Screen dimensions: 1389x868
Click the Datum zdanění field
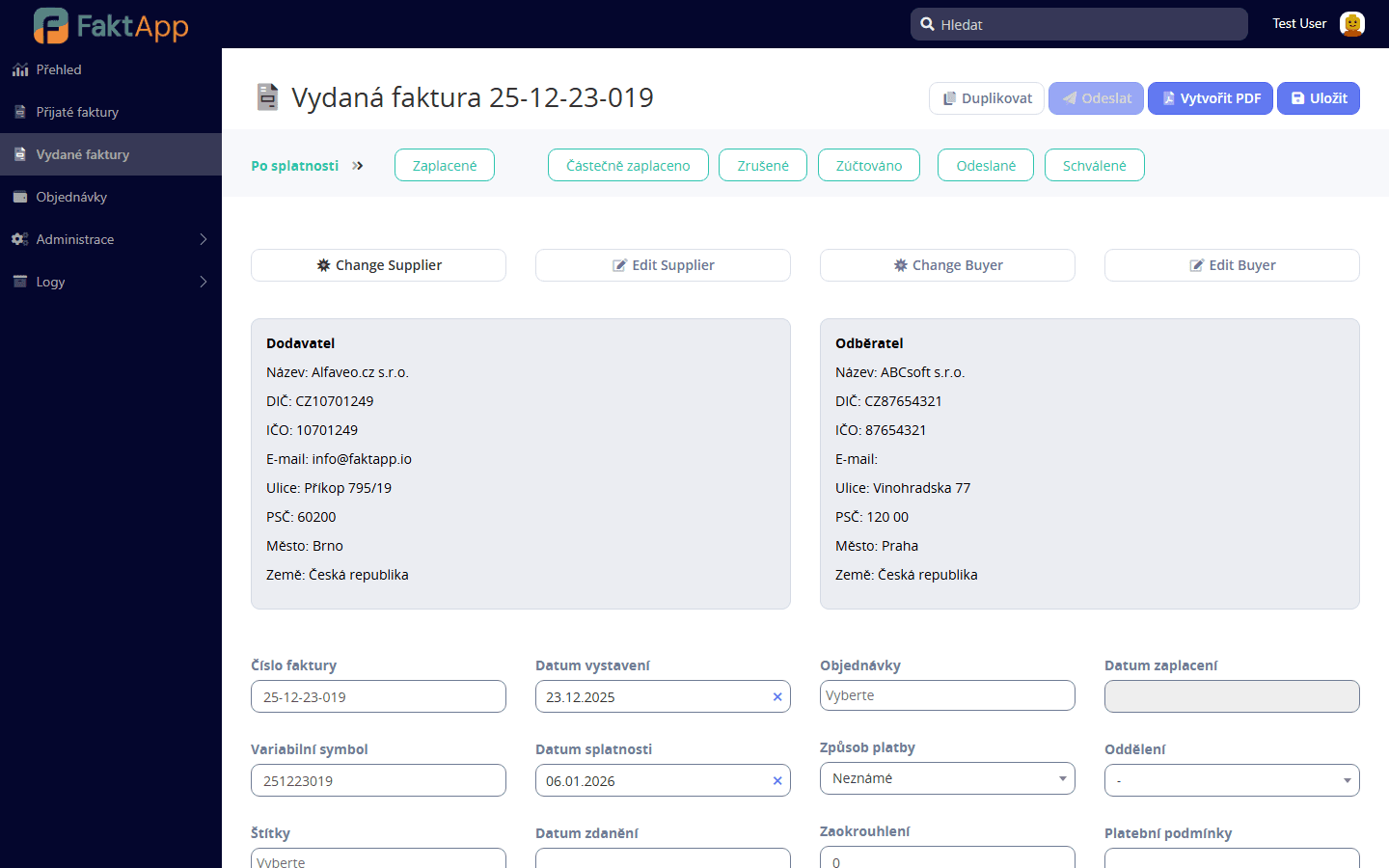(x=663, y=858)
